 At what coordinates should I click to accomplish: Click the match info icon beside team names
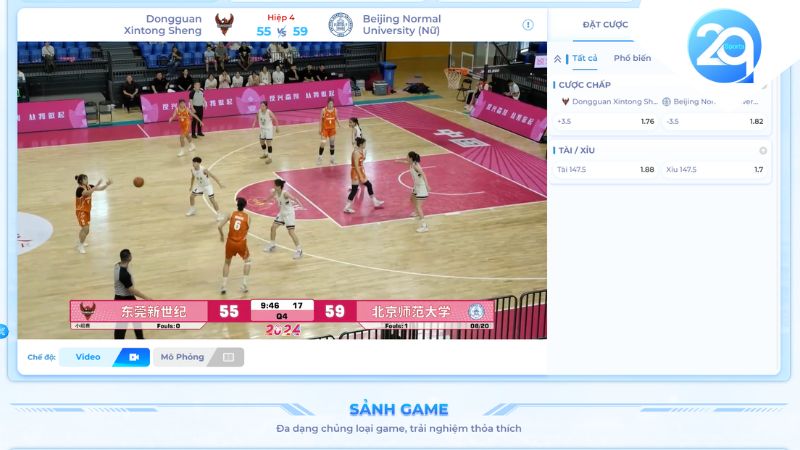(x=528, y=24)
